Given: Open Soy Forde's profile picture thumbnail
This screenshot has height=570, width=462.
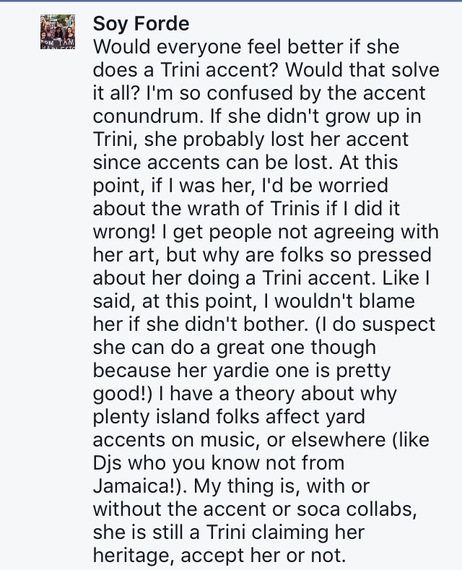Looking at the screenshot, I should tap(57, 32).
